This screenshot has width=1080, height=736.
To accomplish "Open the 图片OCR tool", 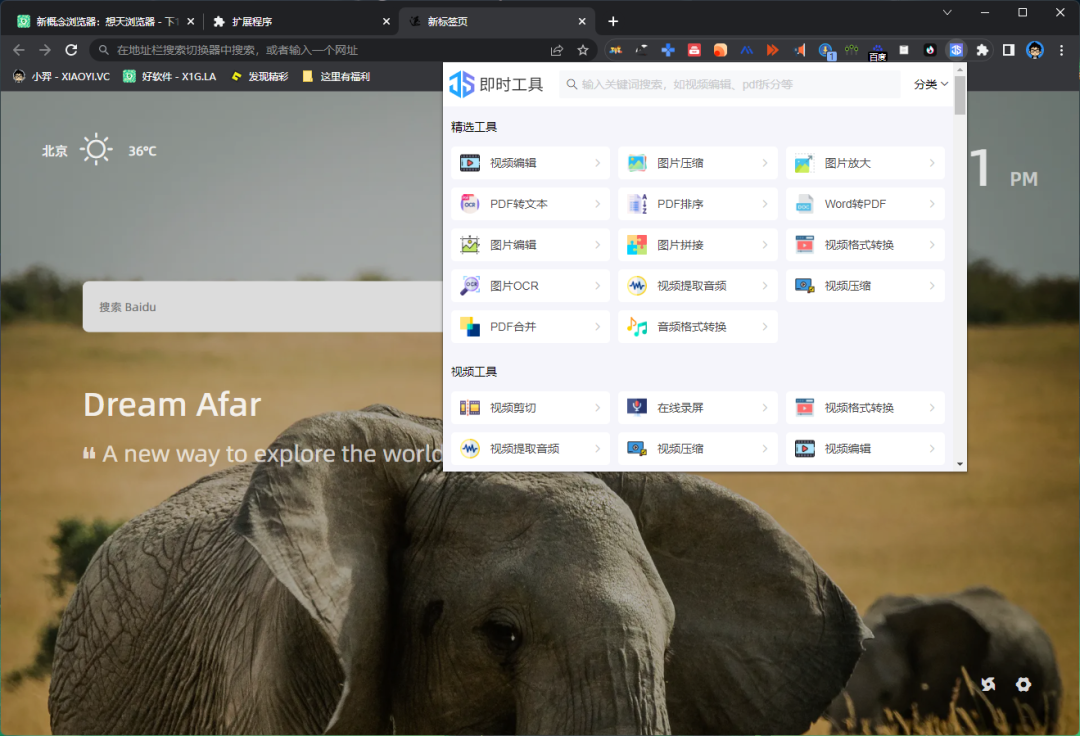I will coord(530,286).
